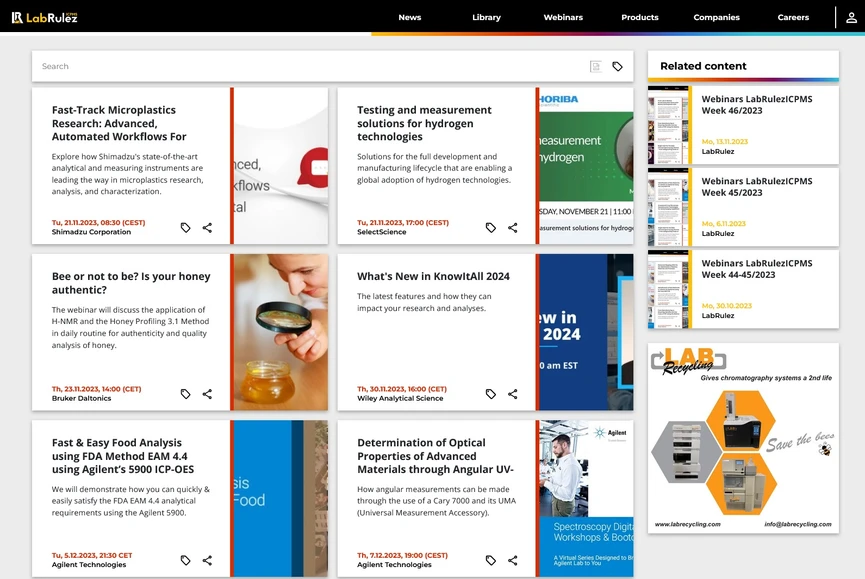Click thumbnail of Week 44-45/2023 related item
Image resolution: width=865 pixels, height=579 pixels.
click(x=668, y=290)
